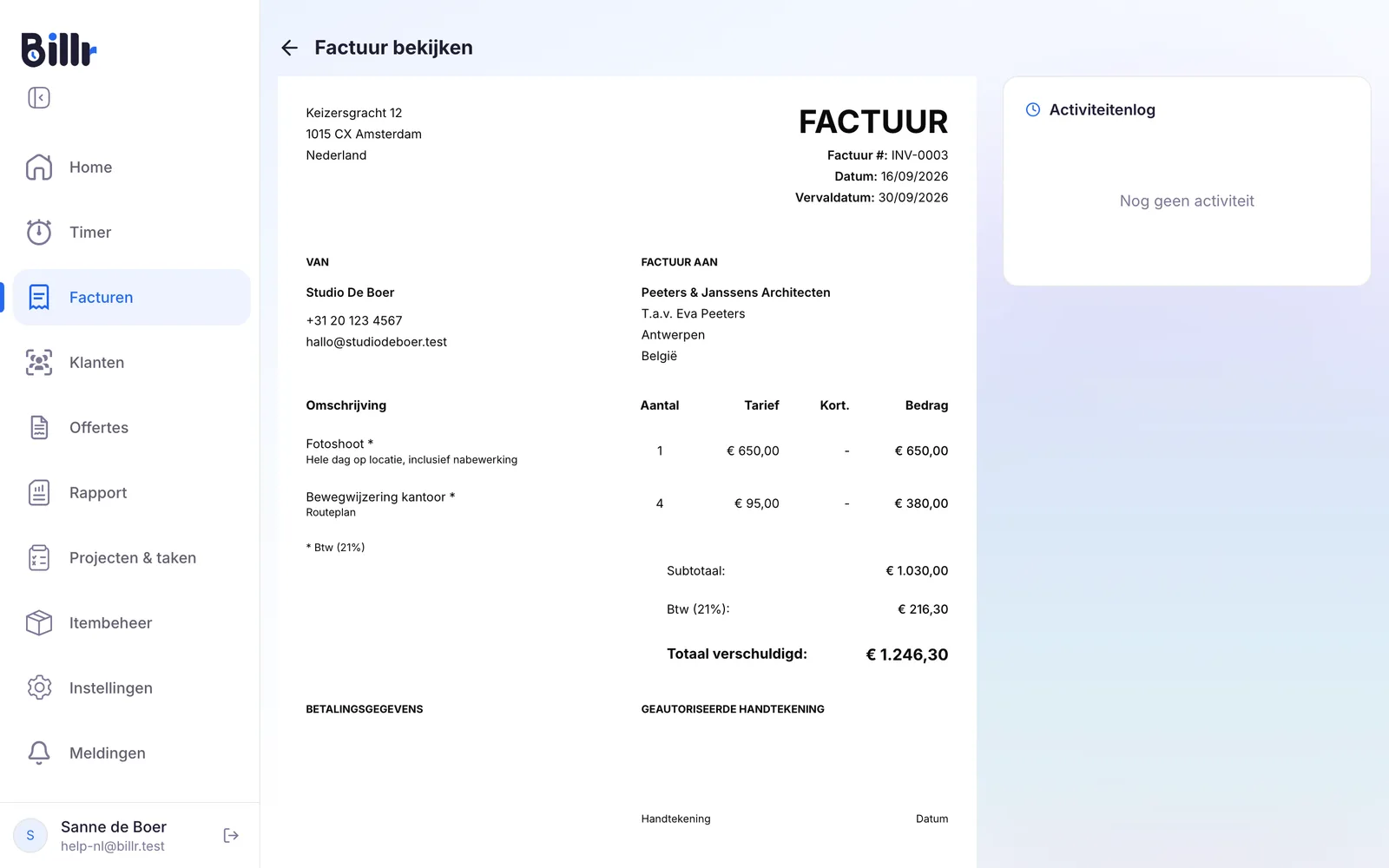
Task: Navigate to Projecten & taken
Action: pos(132,557)
